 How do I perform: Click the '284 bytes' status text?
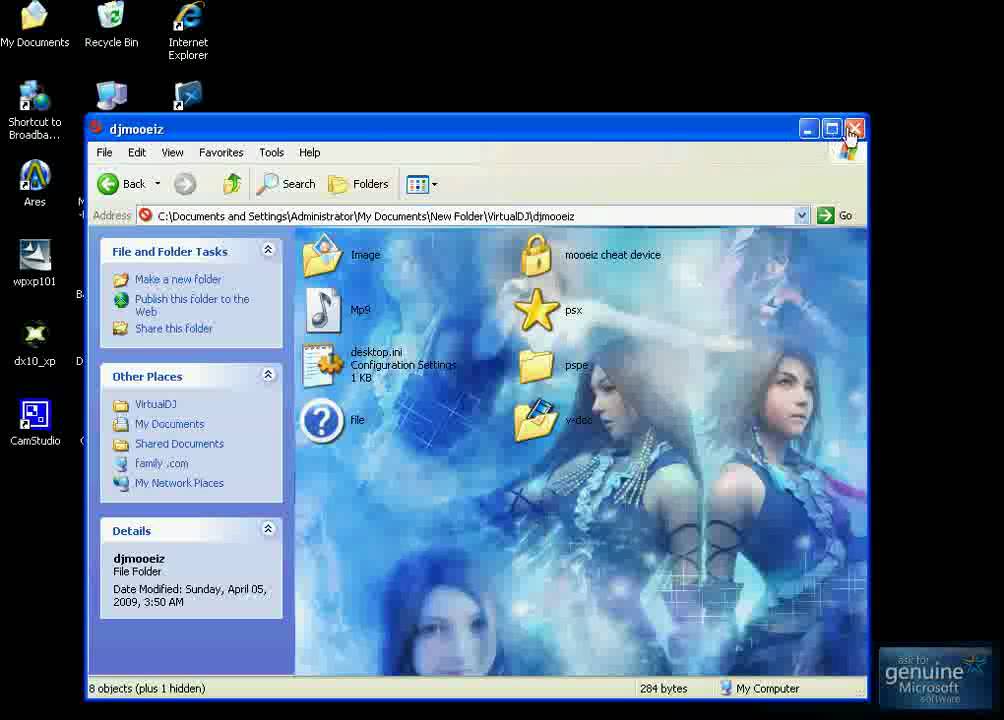tap(663, 689)
